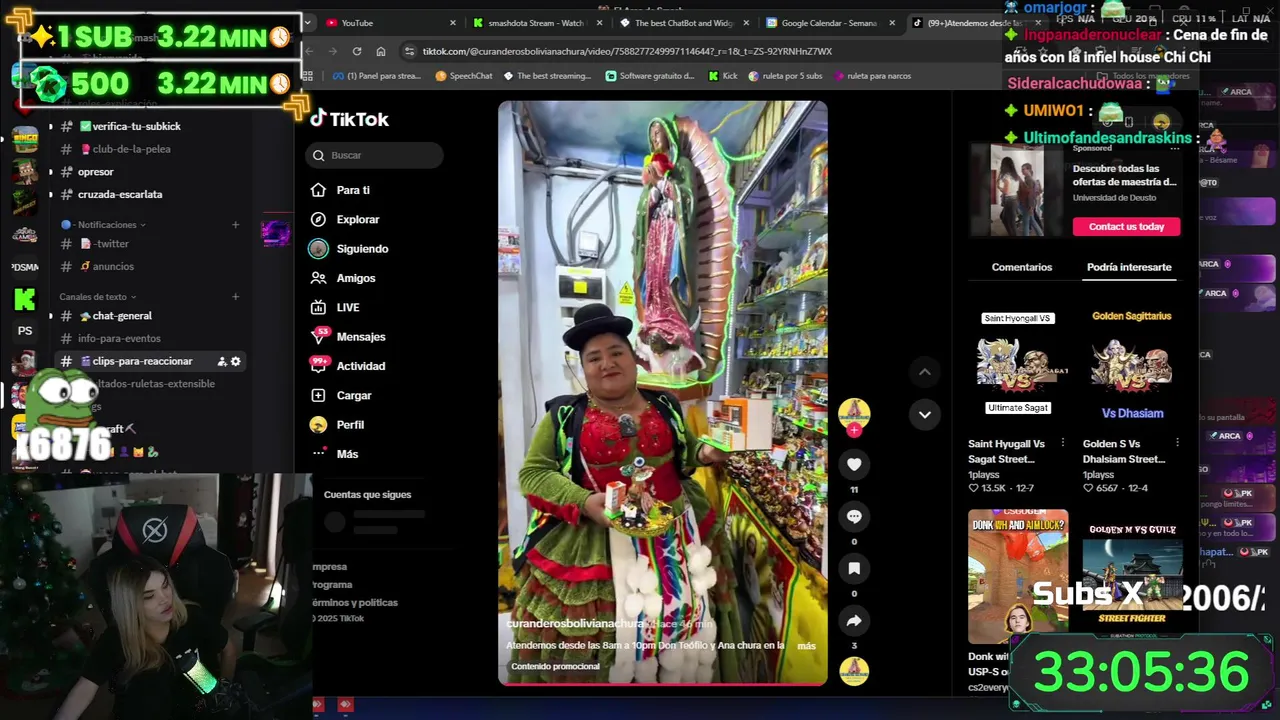Click the browser address bar URL
The image size is (1280, 720).
coord(627,51)
